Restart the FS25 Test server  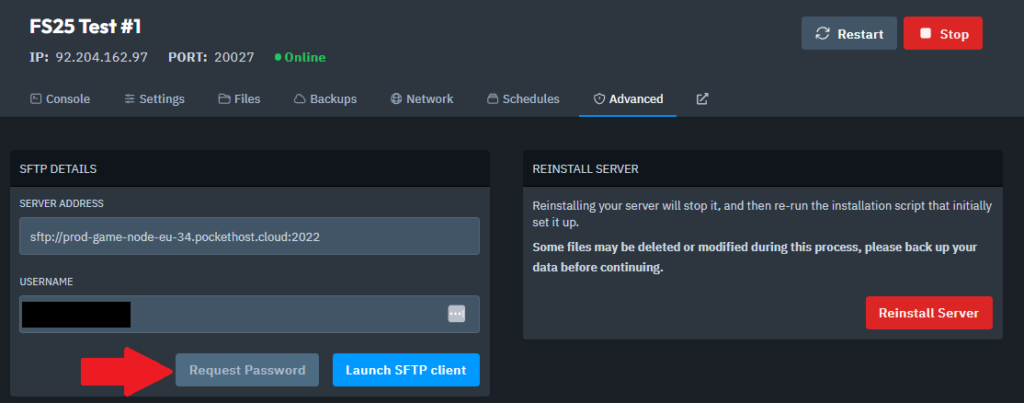pos(849,34)
